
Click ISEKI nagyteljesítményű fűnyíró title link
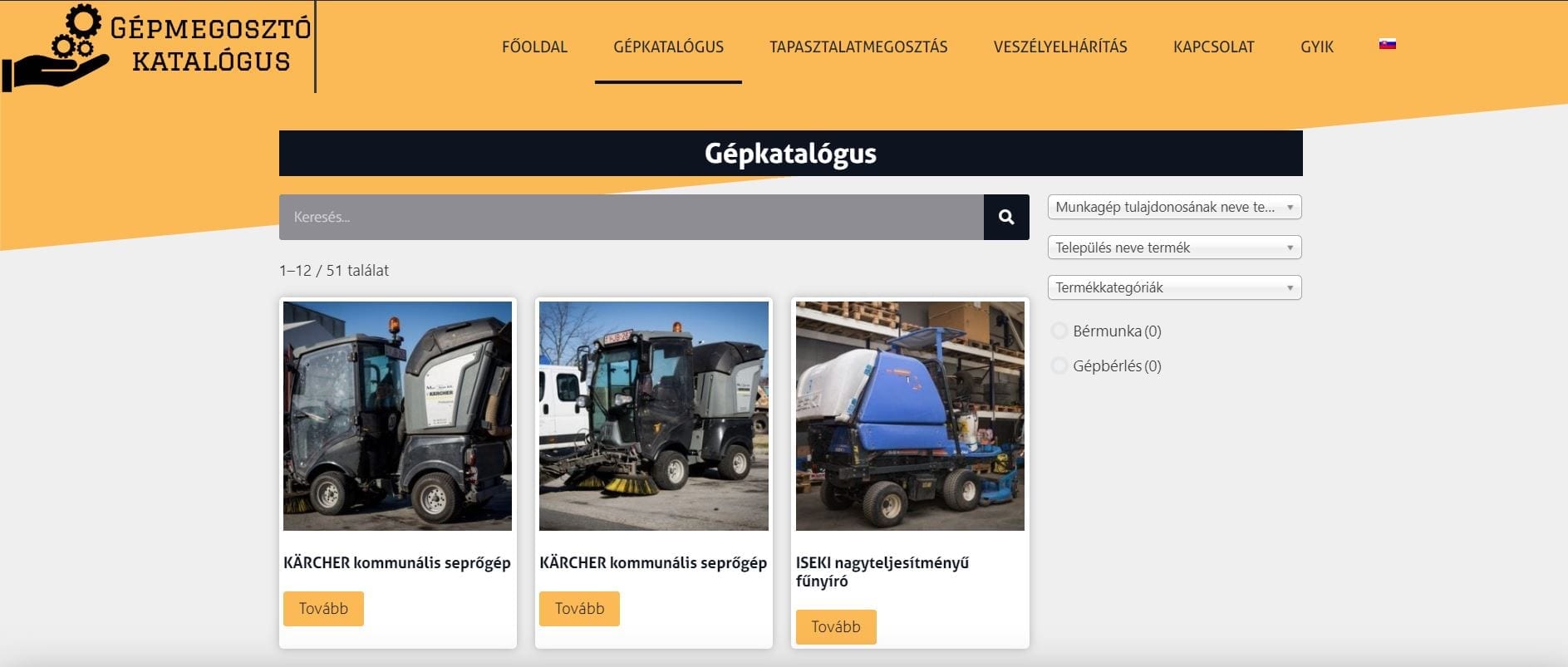point(882,571)
